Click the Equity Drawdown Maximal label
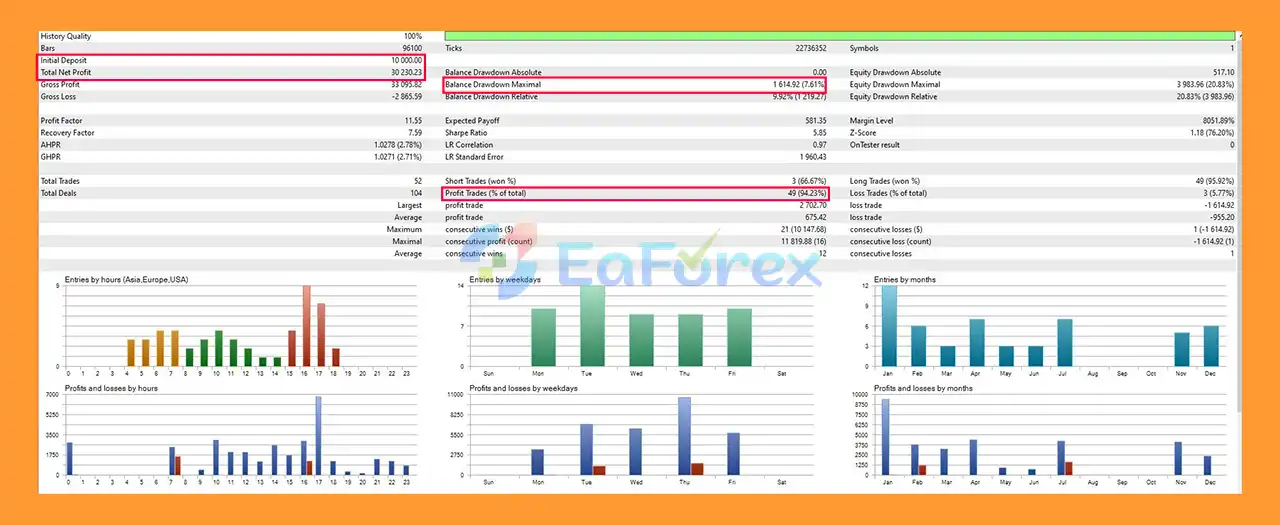This screenshot has width=1280, height=525. pos(893,85)
